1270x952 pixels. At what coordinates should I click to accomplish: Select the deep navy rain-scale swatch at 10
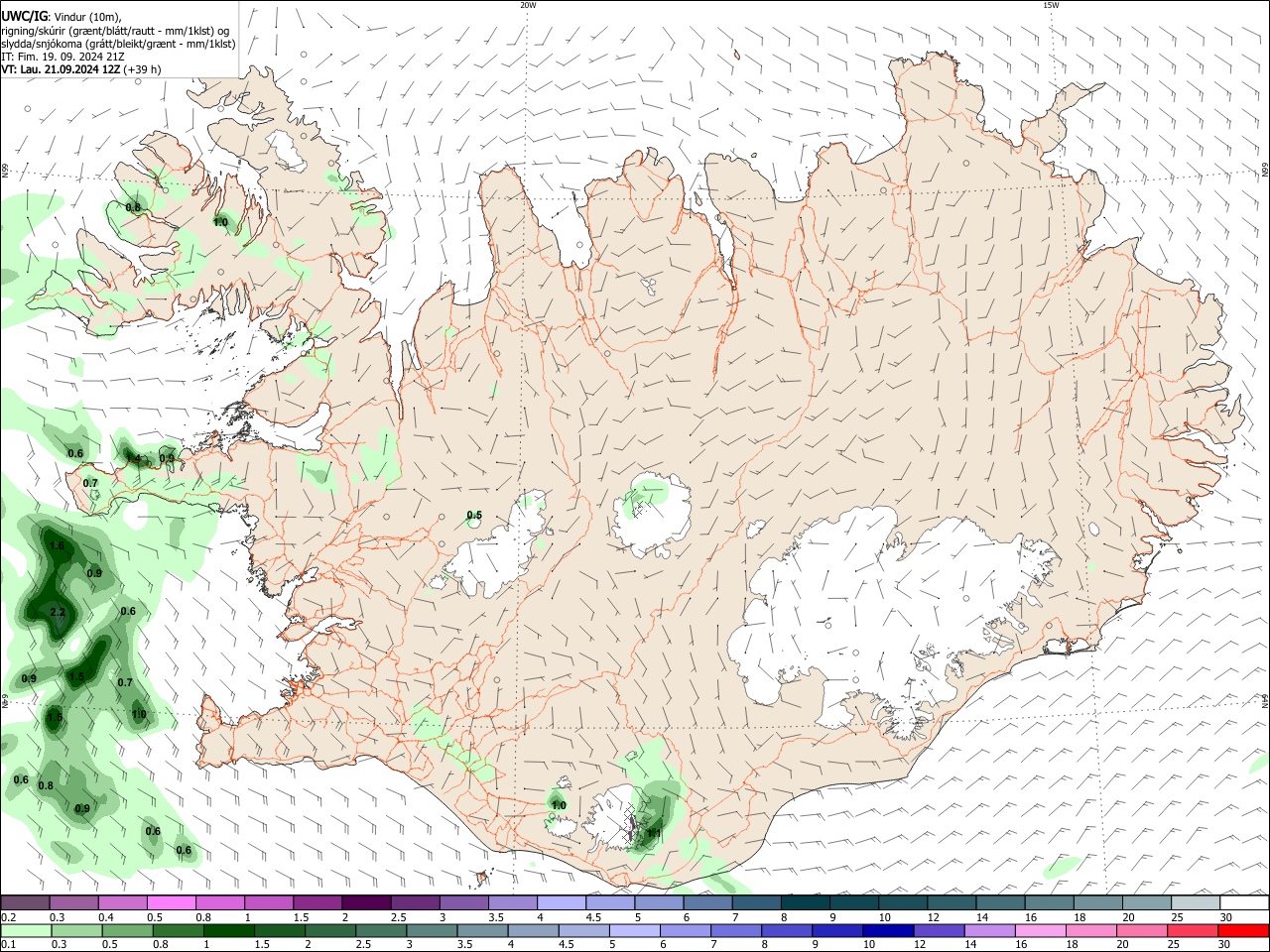tap(888, 930)
